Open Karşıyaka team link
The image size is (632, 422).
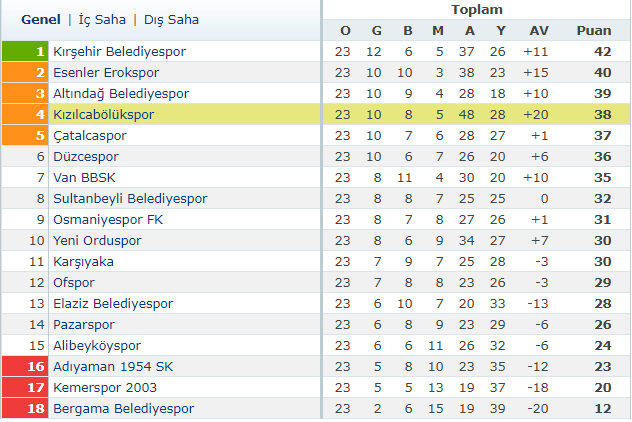(83, 261)
